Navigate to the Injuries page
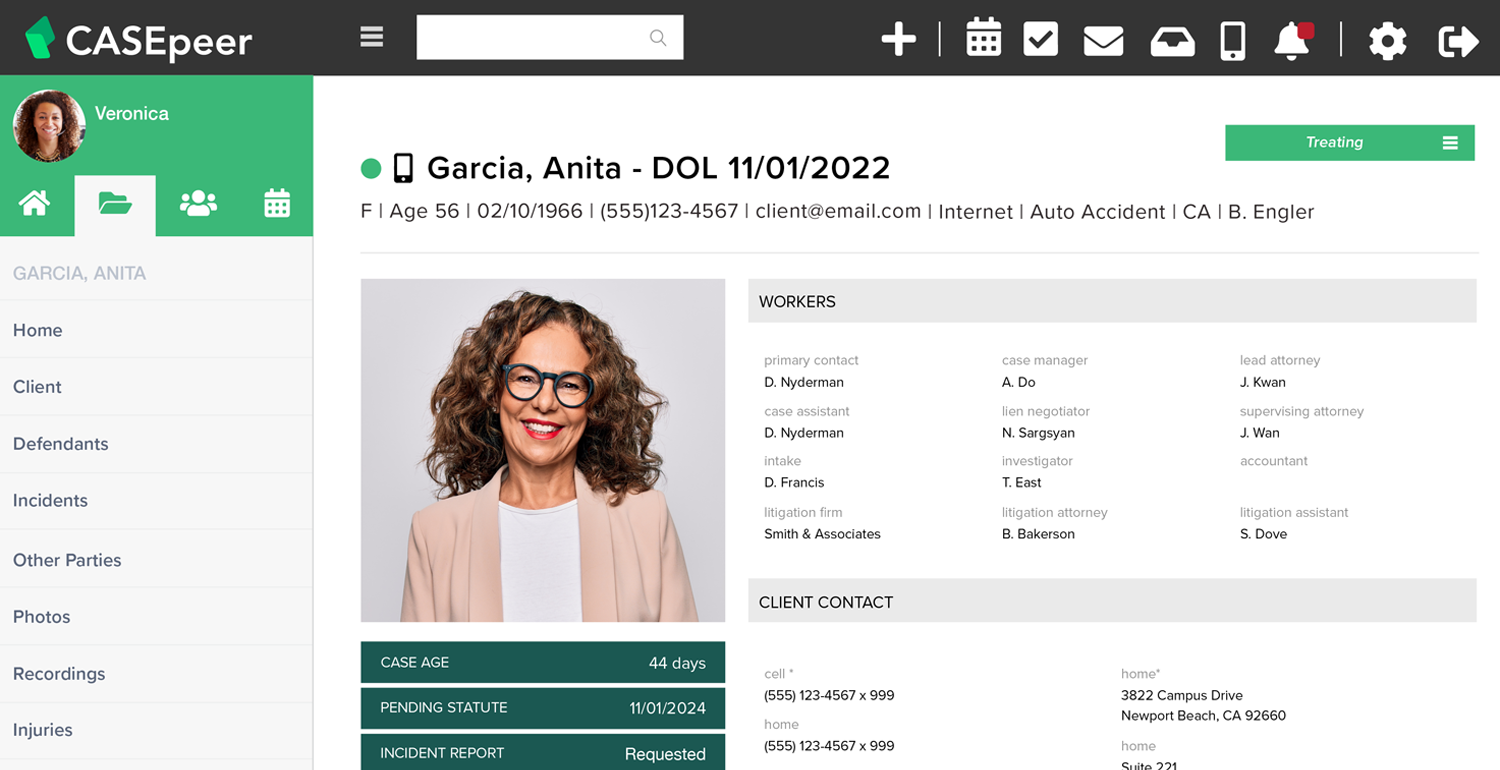Screen dimensions: 1500x770 43,729
